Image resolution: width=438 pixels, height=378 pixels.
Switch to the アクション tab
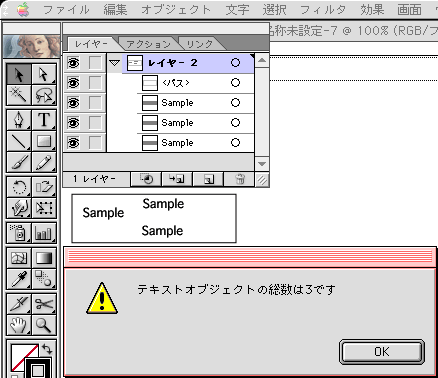tap(149, 44)
